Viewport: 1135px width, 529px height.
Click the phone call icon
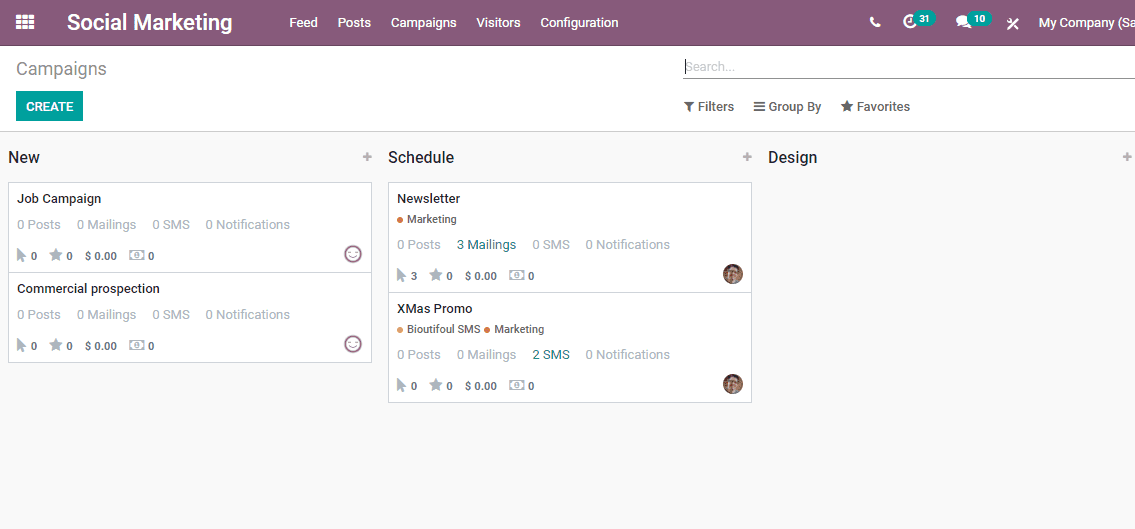coord(875,22)
